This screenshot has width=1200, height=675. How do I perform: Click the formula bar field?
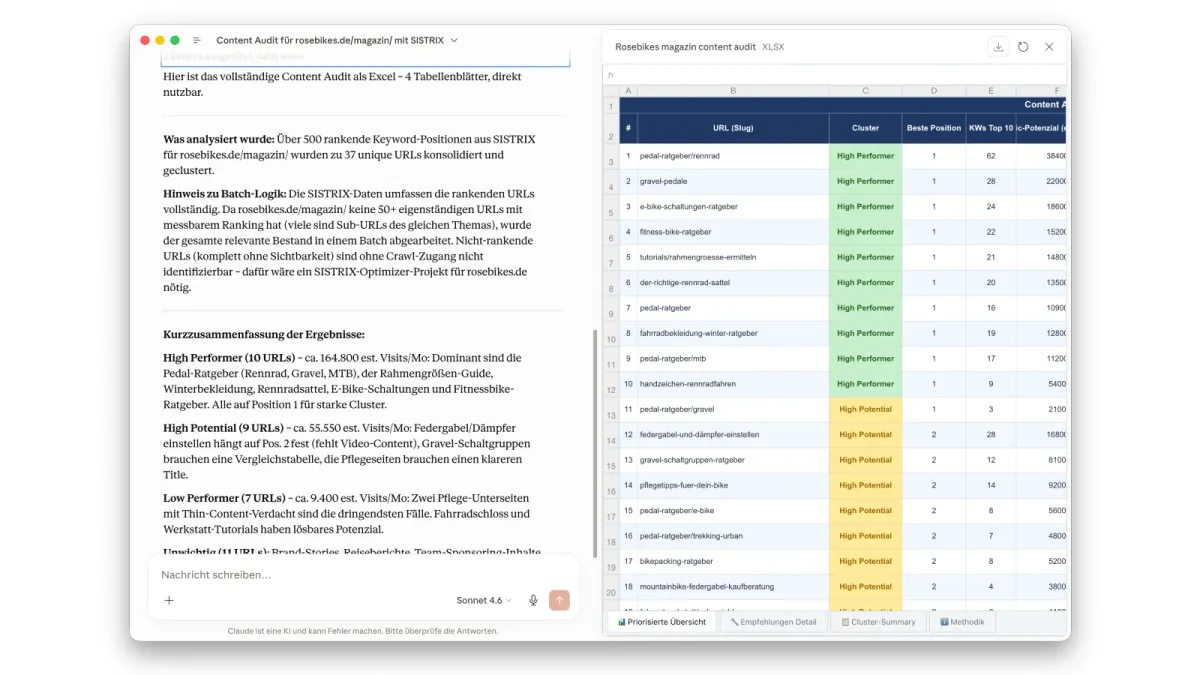835,75
